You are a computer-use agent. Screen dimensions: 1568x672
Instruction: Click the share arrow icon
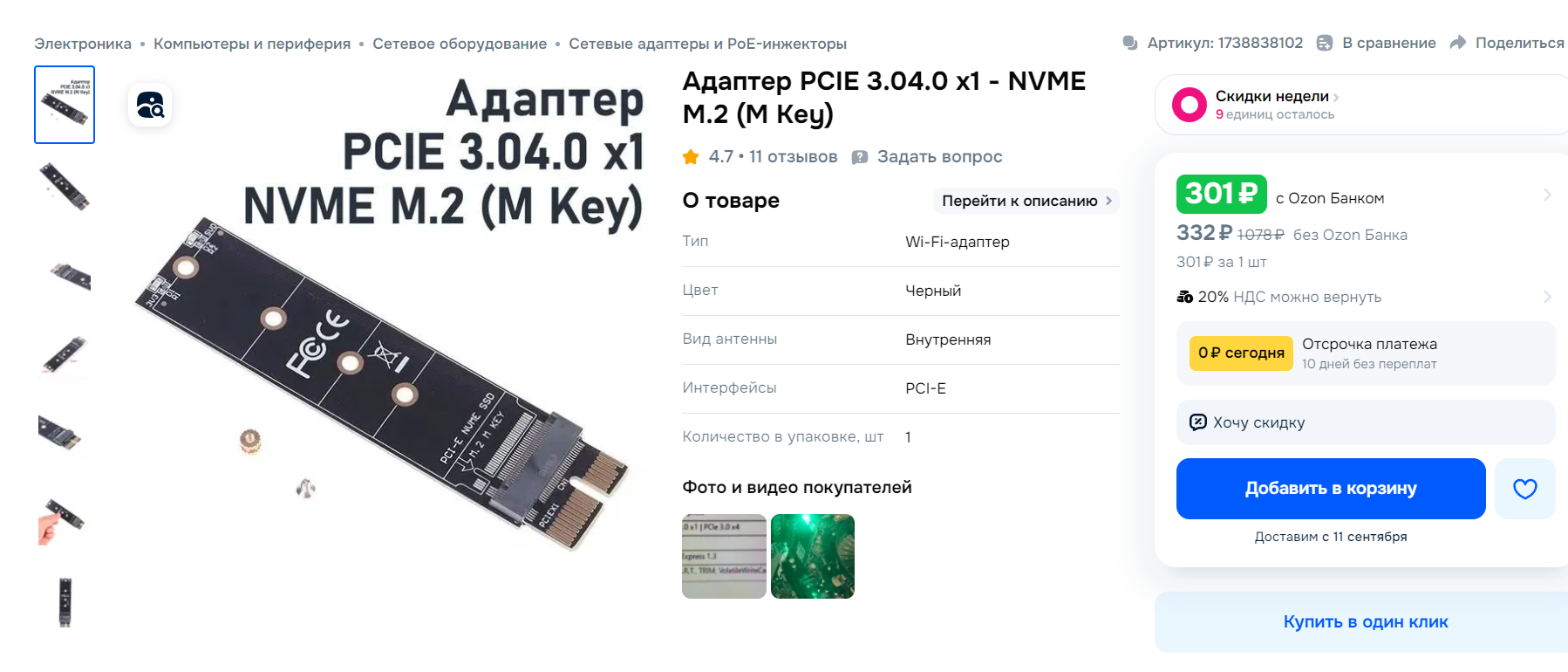[x=1457, y=43]
